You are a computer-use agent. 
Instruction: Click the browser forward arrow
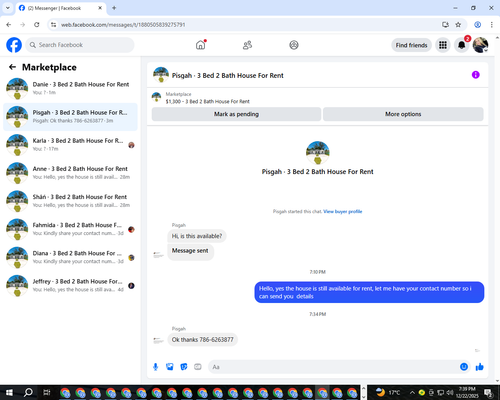[x=23, y=25]
